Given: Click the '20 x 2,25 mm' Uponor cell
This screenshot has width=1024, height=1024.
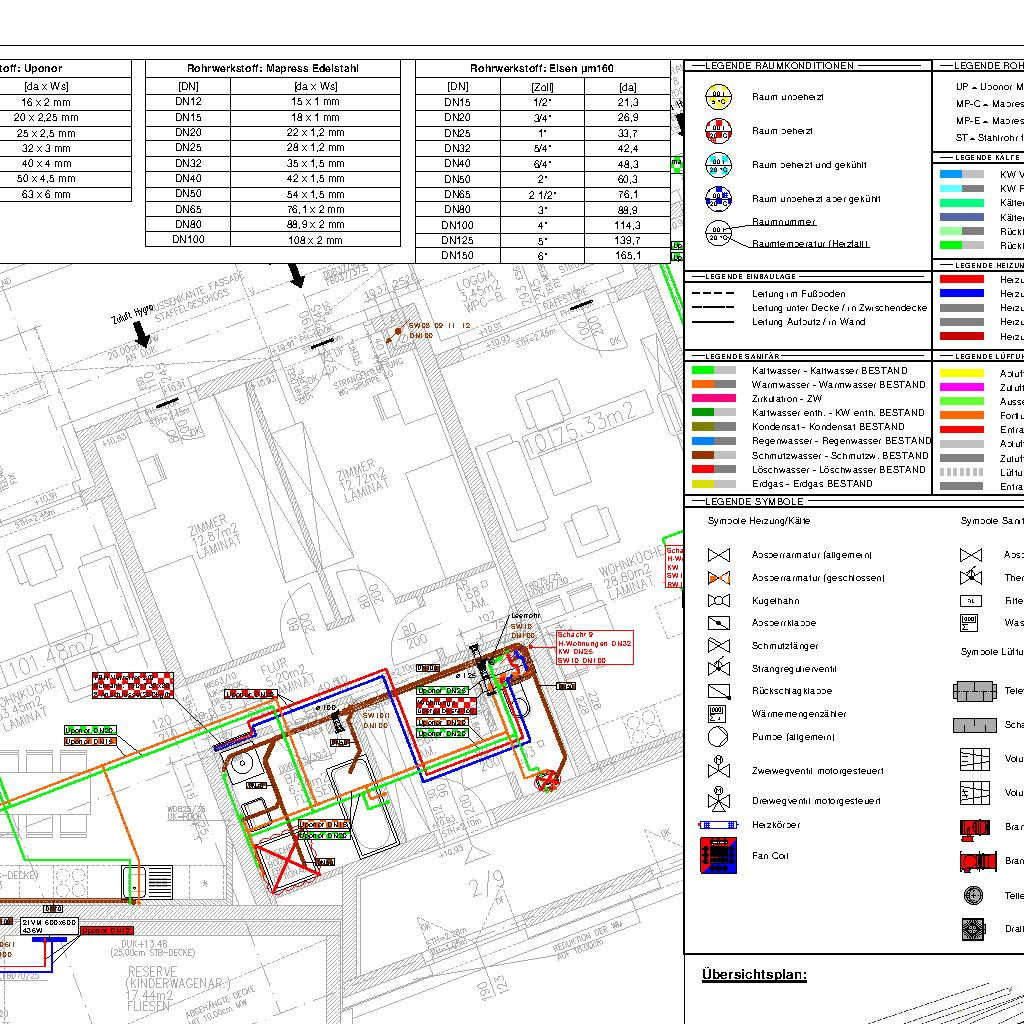Looking at the screenshot, I should 46,118.
